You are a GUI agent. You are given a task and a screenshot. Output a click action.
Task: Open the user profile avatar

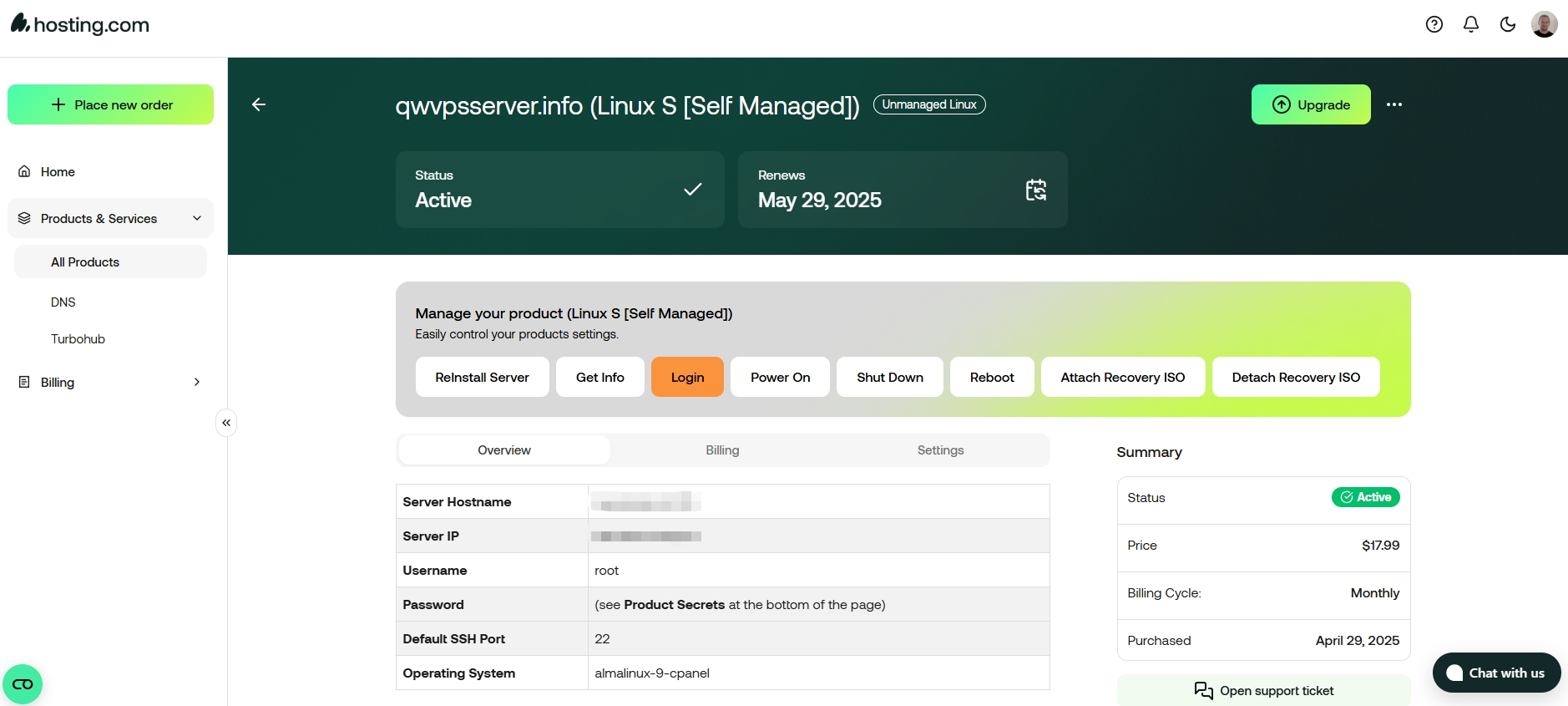tap(1545, 24)
